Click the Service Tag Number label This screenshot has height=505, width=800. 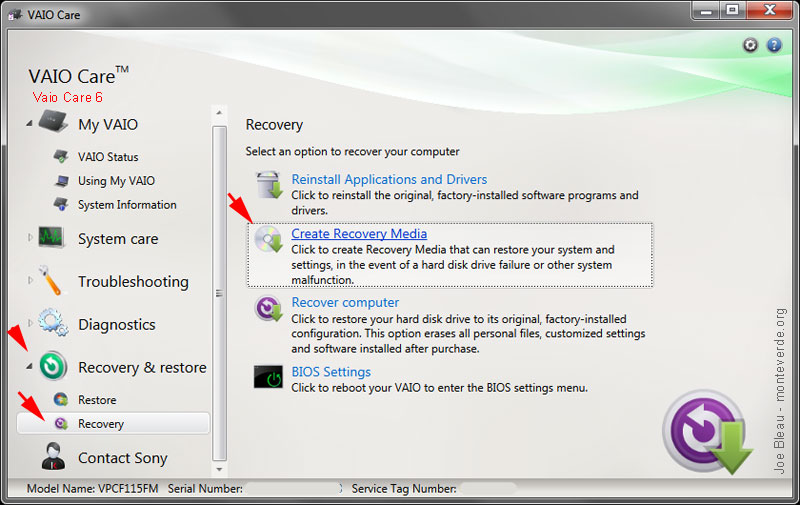[404, 489]
